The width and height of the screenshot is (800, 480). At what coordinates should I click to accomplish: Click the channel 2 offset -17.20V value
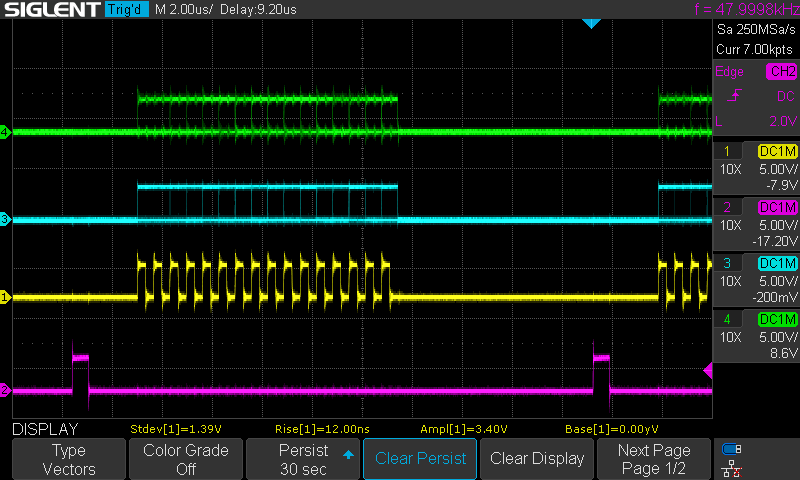(774, 241)
